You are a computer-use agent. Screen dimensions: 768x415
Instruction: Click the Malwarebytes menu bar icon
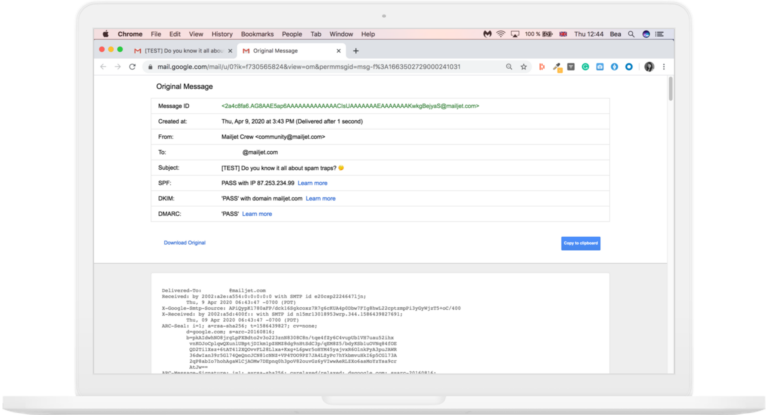[x=487, y=34]
